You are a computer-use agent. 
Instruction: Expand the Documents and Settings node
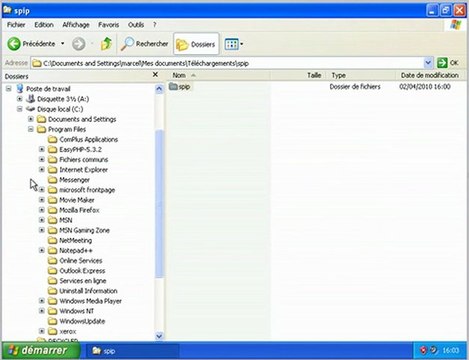click(x=31, y=119)
